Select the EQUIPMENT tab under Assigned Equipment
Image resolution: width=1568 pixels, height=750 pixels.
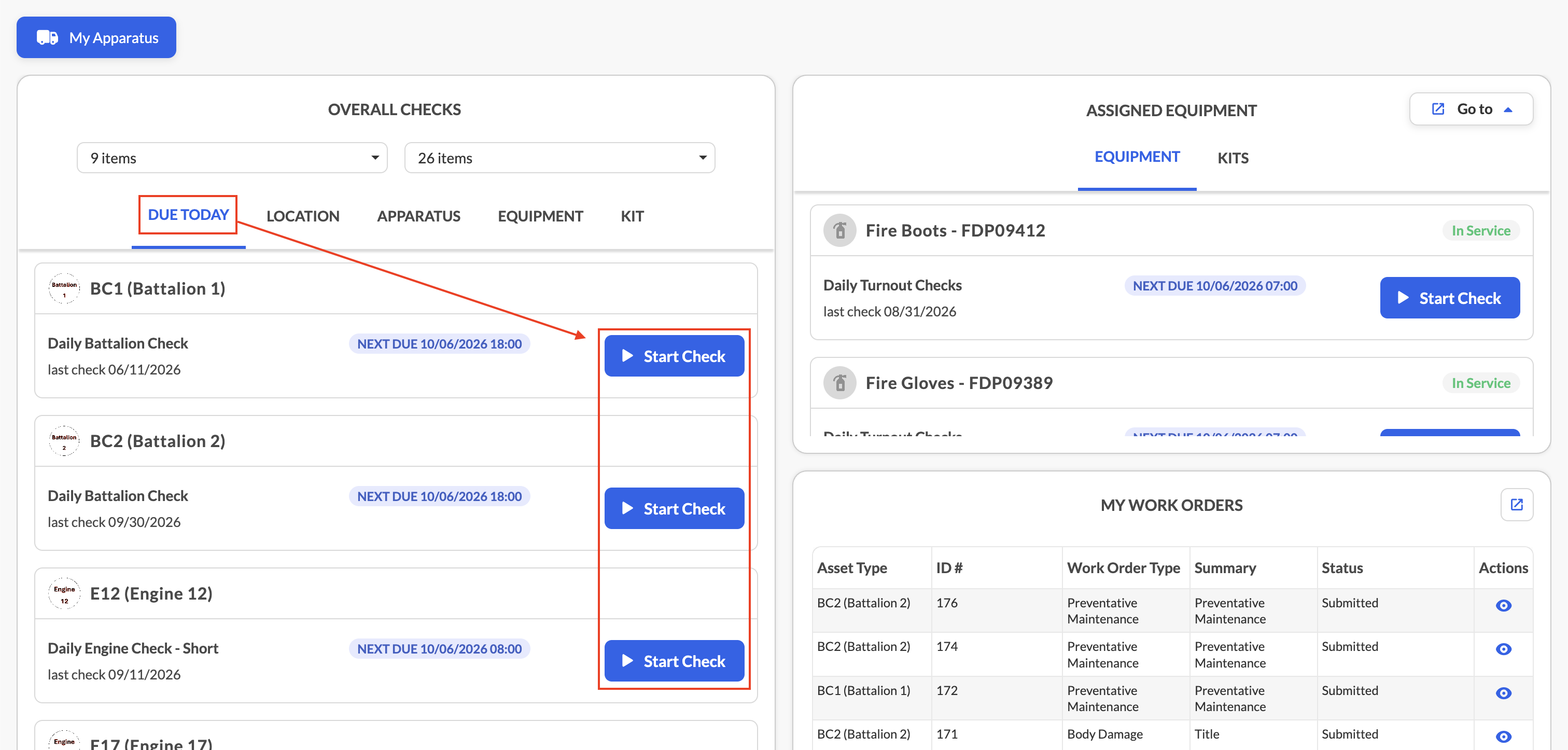point(1137,157)
